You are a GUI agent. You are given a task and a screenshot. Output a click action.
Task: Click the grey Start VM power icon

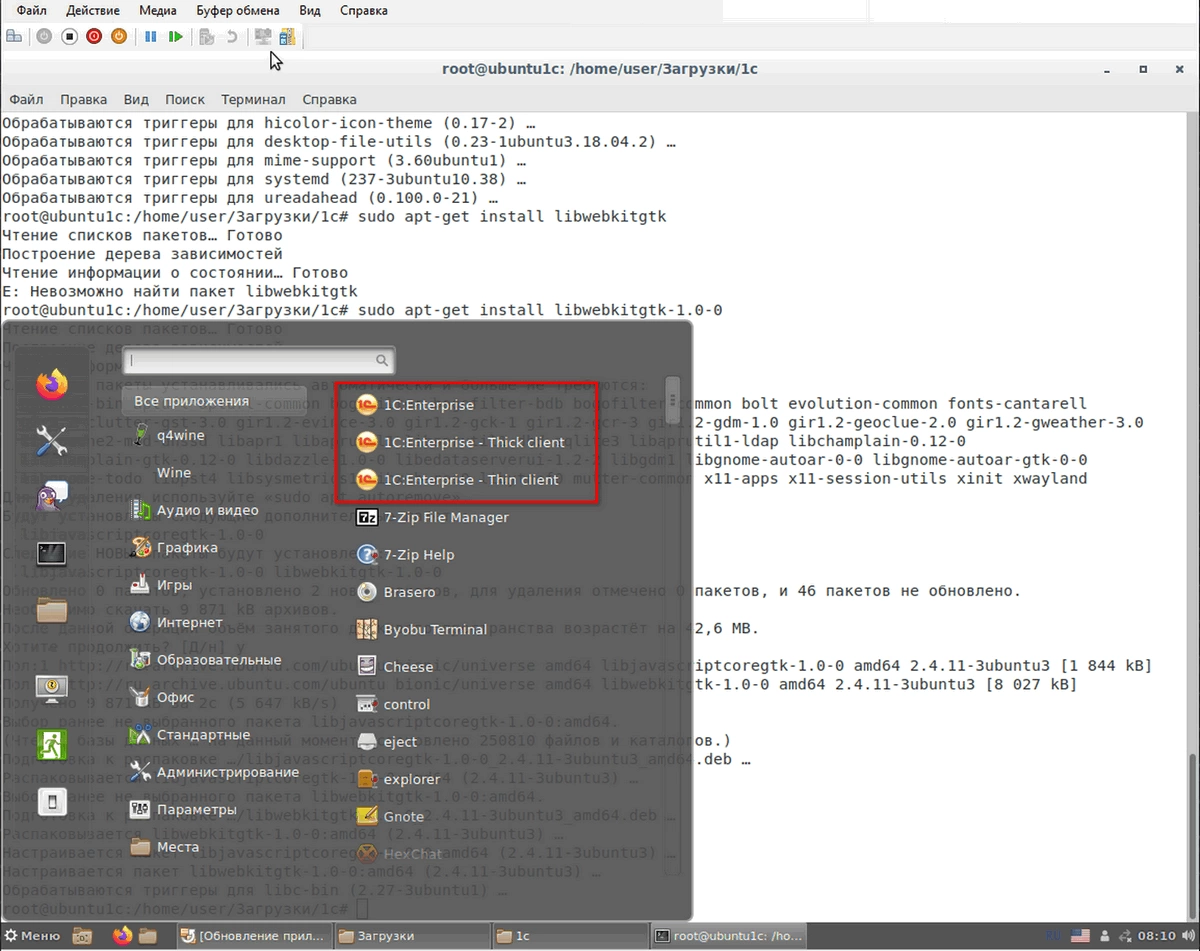point(44,36)
